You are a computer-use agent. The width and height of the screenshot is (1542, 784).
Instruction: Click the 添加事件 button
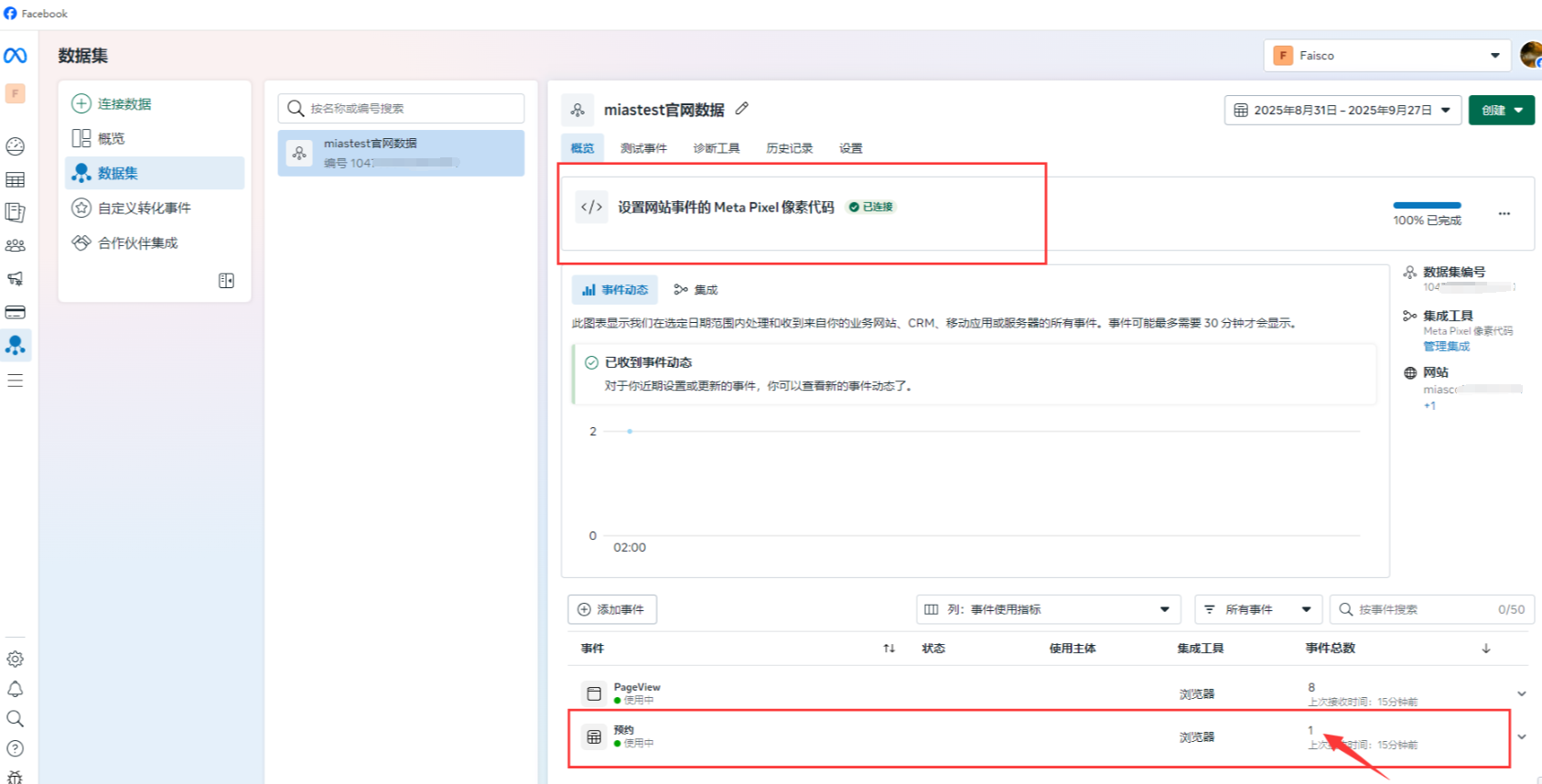[612, 609]
